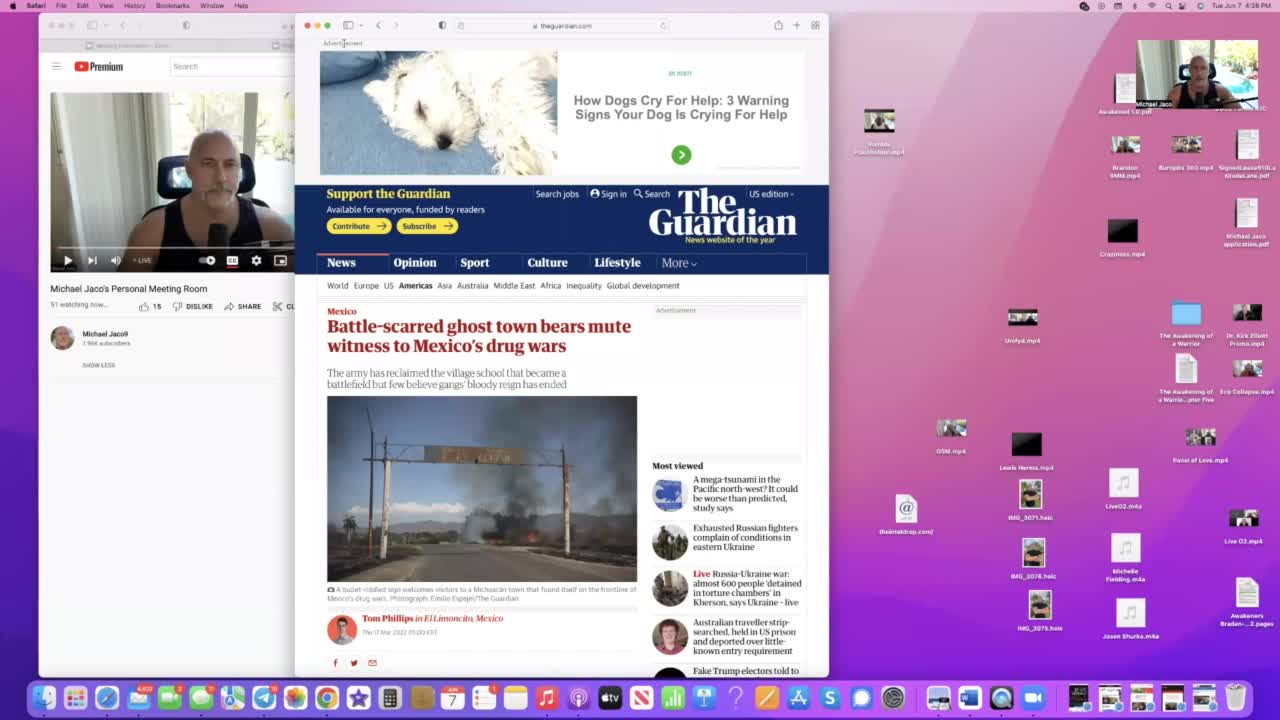Select the Lifestyle navigation tab
The width and height of the screenshot is (1280, 720).
[617, 263]
